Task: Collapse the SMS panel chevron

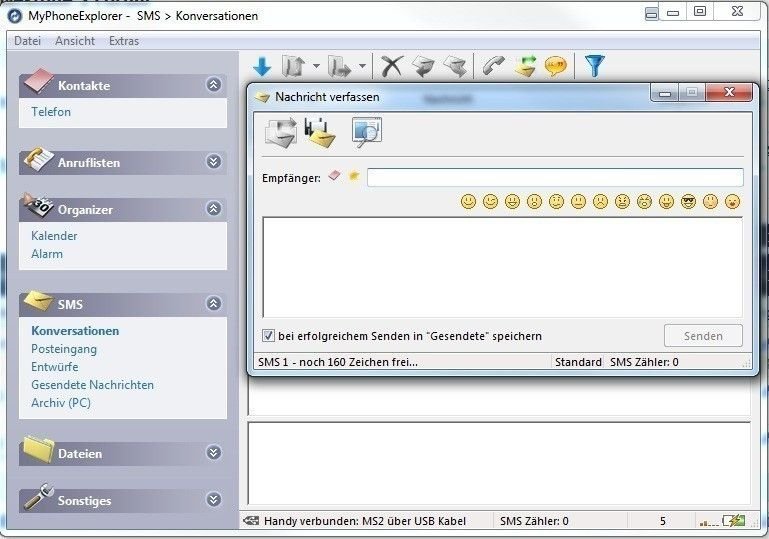Action: 213,303
